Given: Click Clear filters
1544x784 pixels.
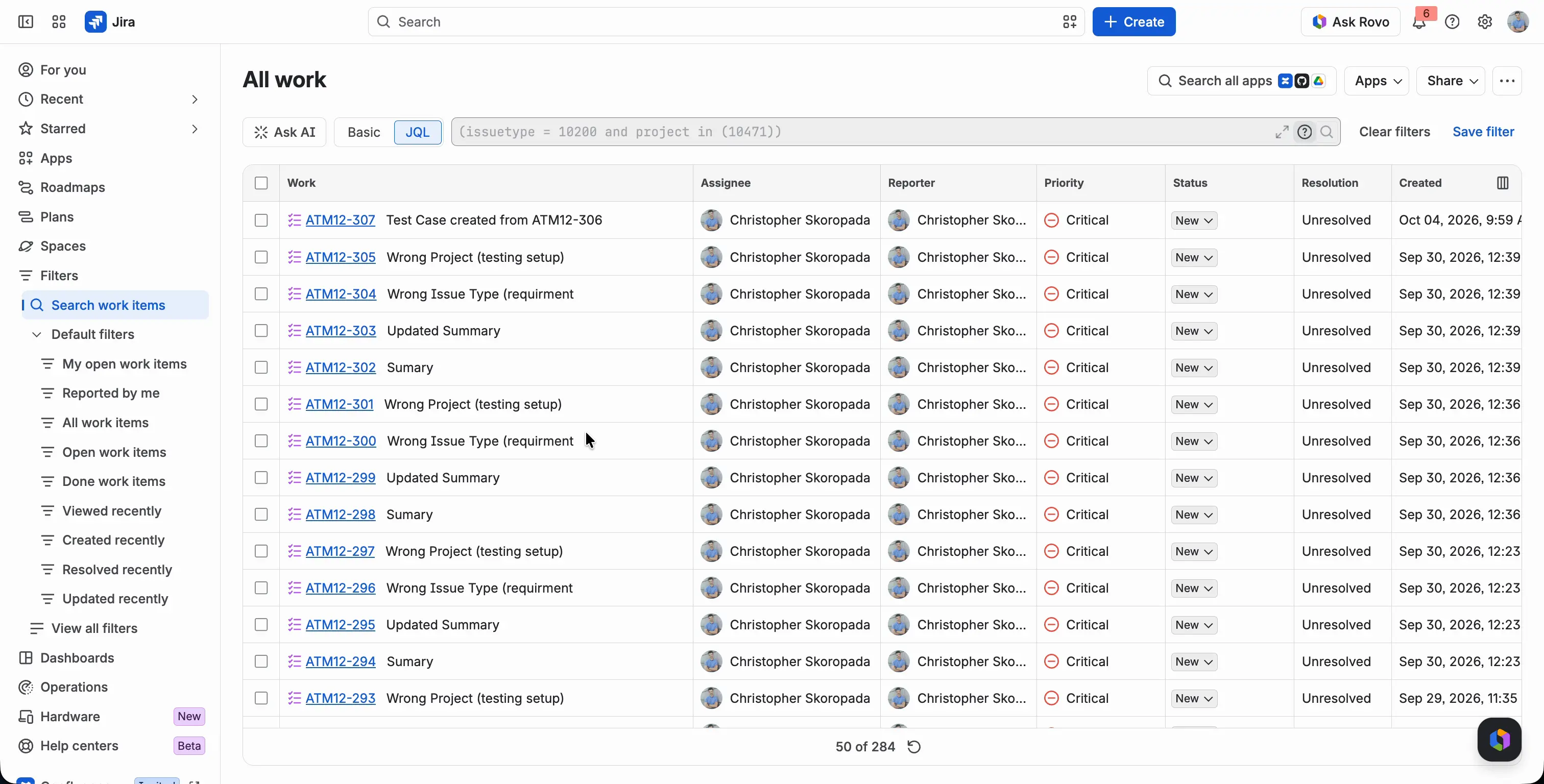Looking at the screenshot, I should 1394,132.
